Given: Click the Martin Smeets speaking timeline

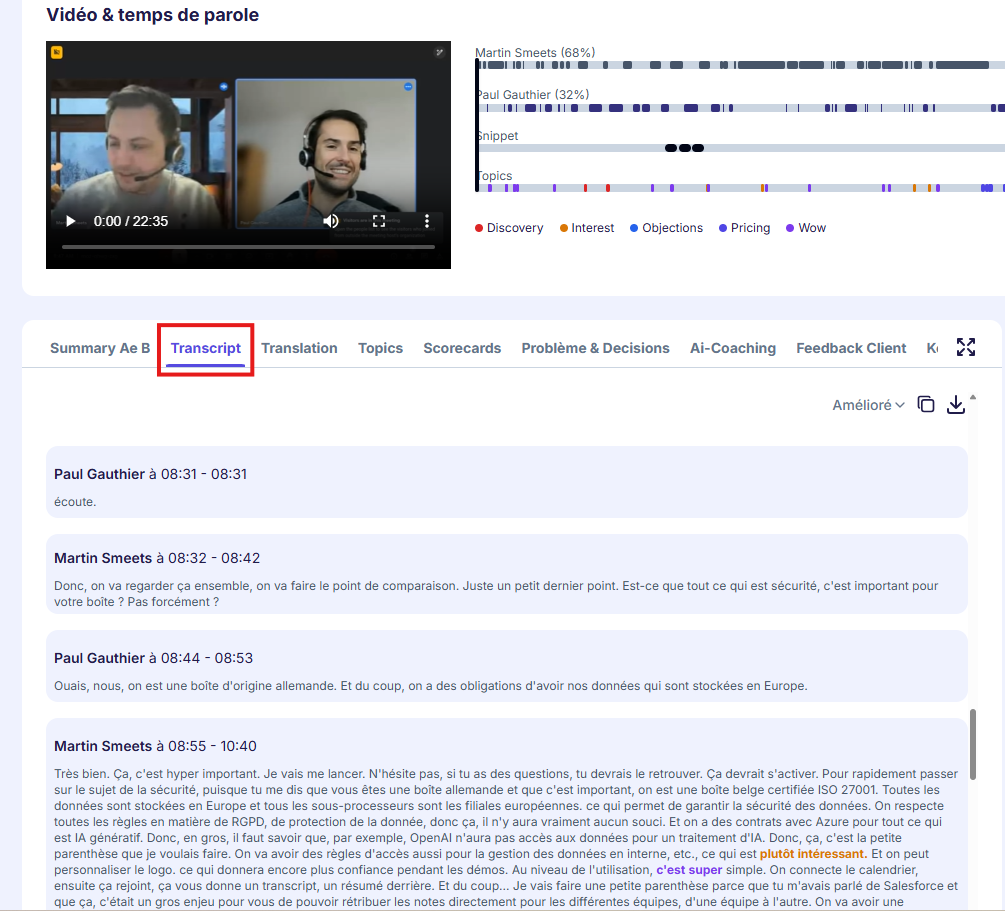Looking at the screenshot, I should (740, 65).
